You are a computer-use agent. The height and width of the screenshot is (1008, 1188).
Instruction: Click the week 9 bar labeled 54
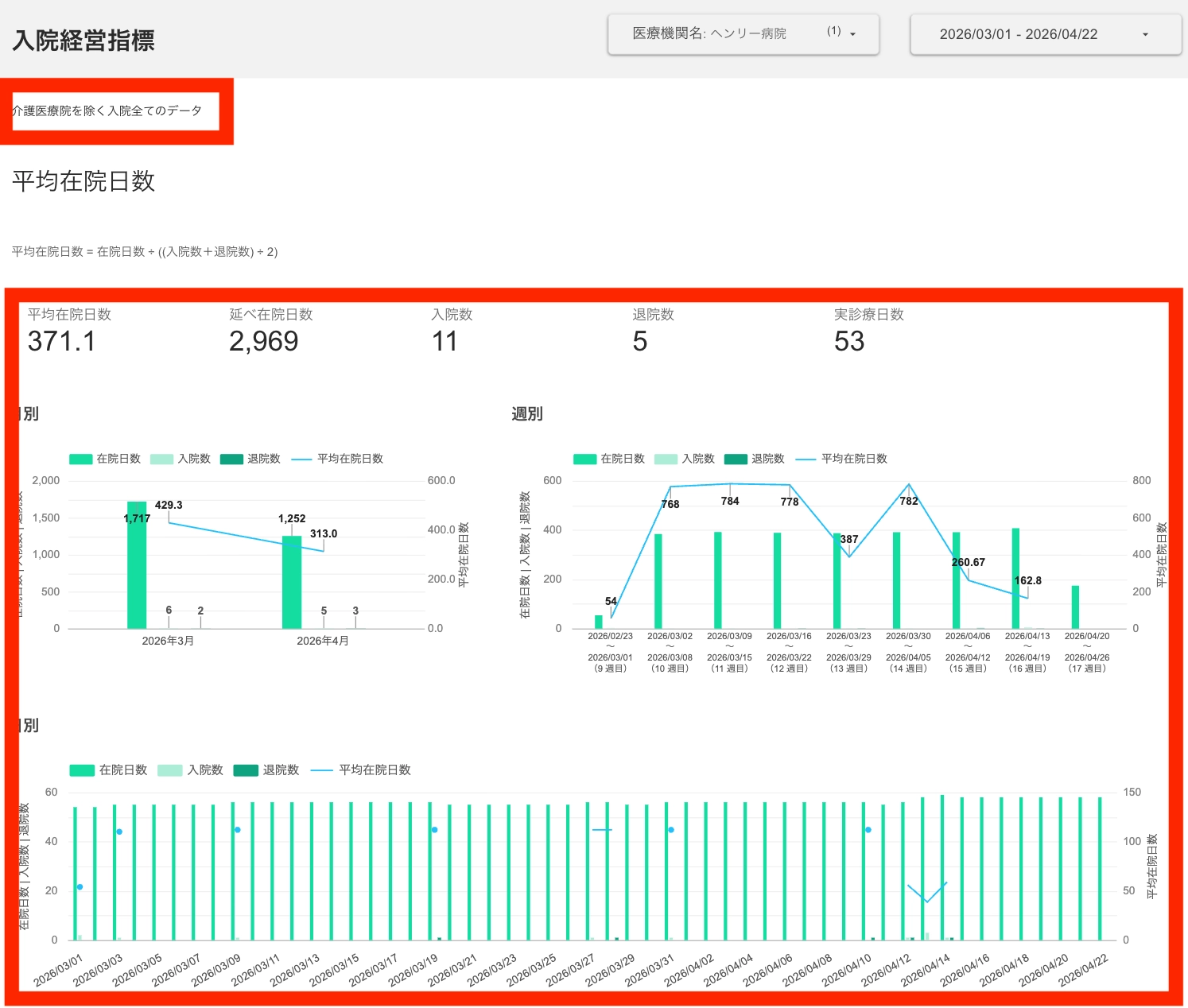(x=599, y=622)
